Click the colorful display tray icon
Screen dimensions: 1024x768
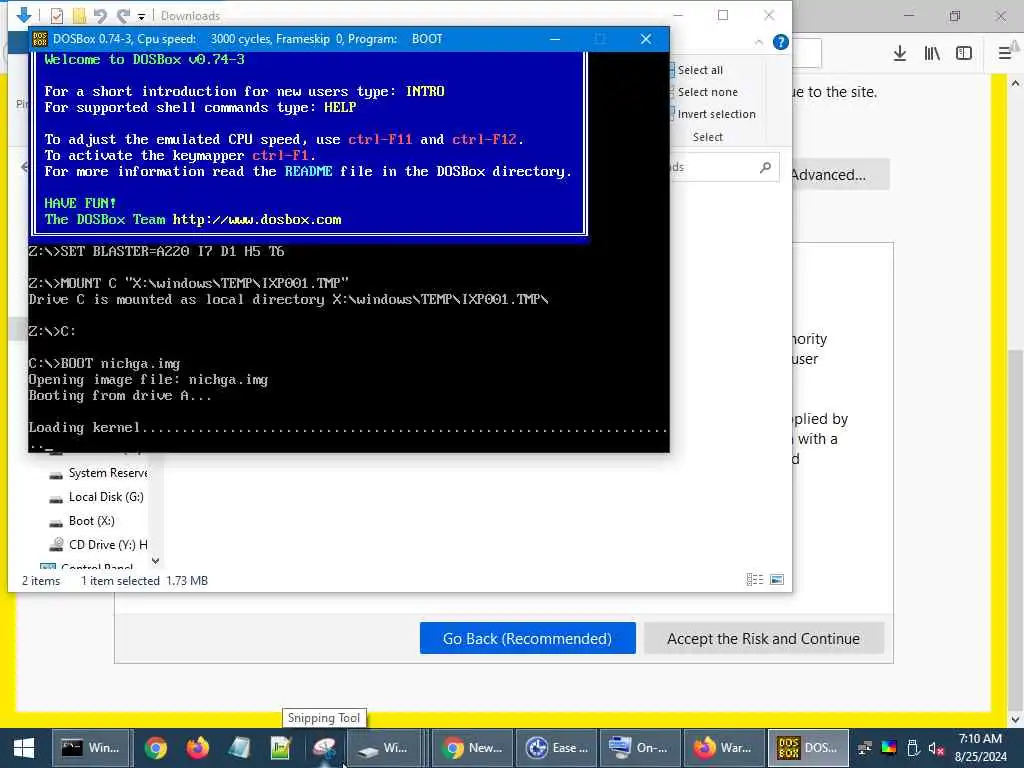[889, 748]
